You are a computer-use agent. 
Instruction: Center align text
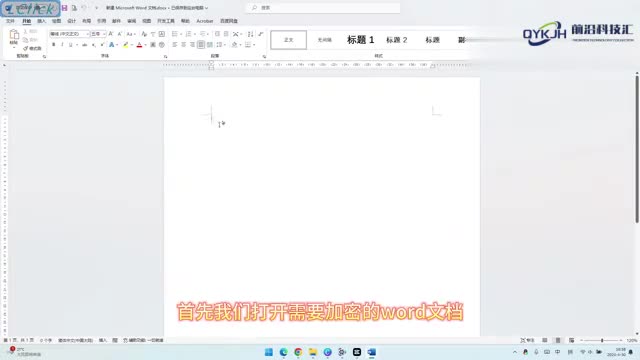click(x=184, y=44)
